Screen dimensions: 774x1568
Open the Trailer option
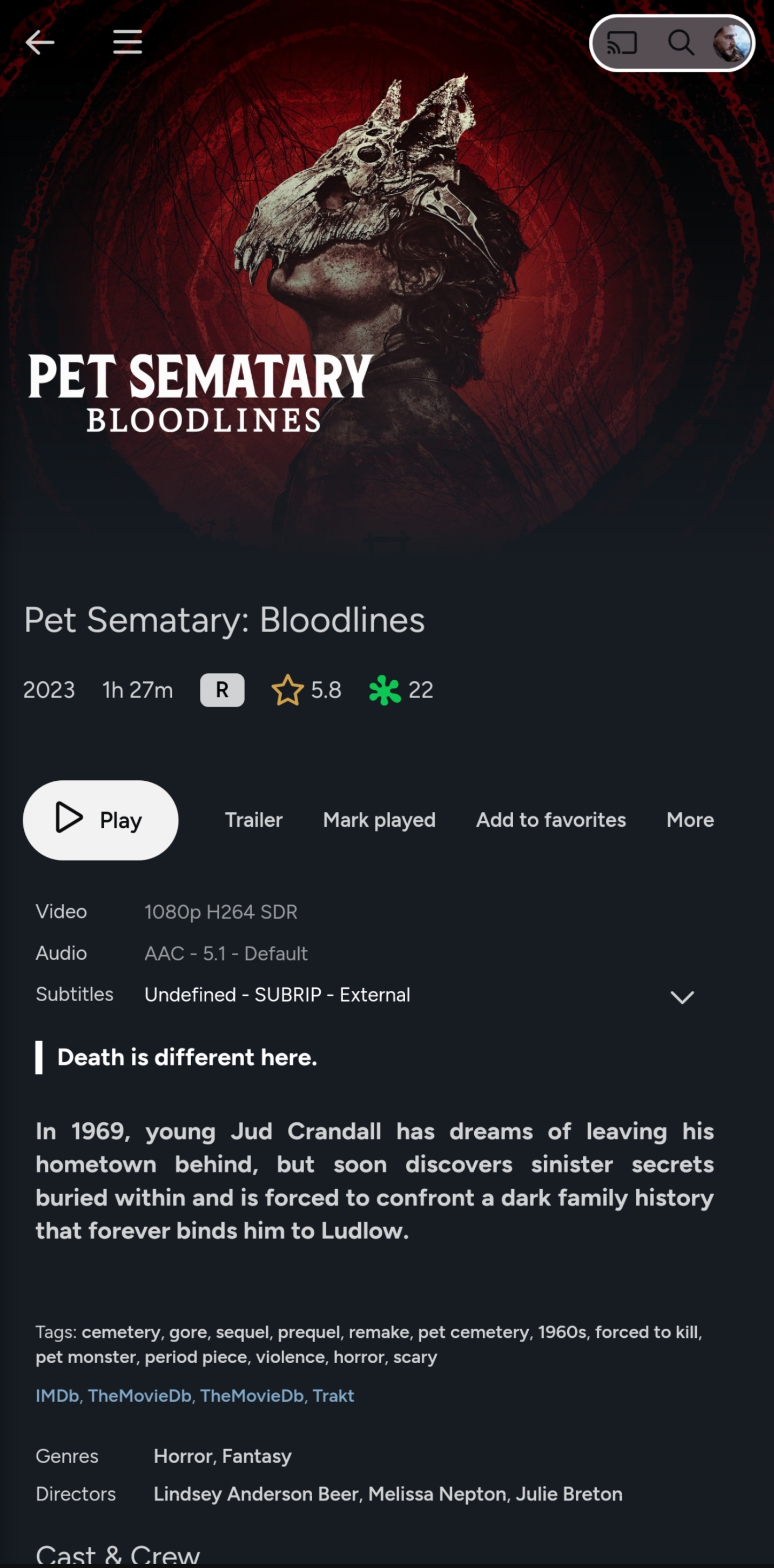click(x=253, y=819)
